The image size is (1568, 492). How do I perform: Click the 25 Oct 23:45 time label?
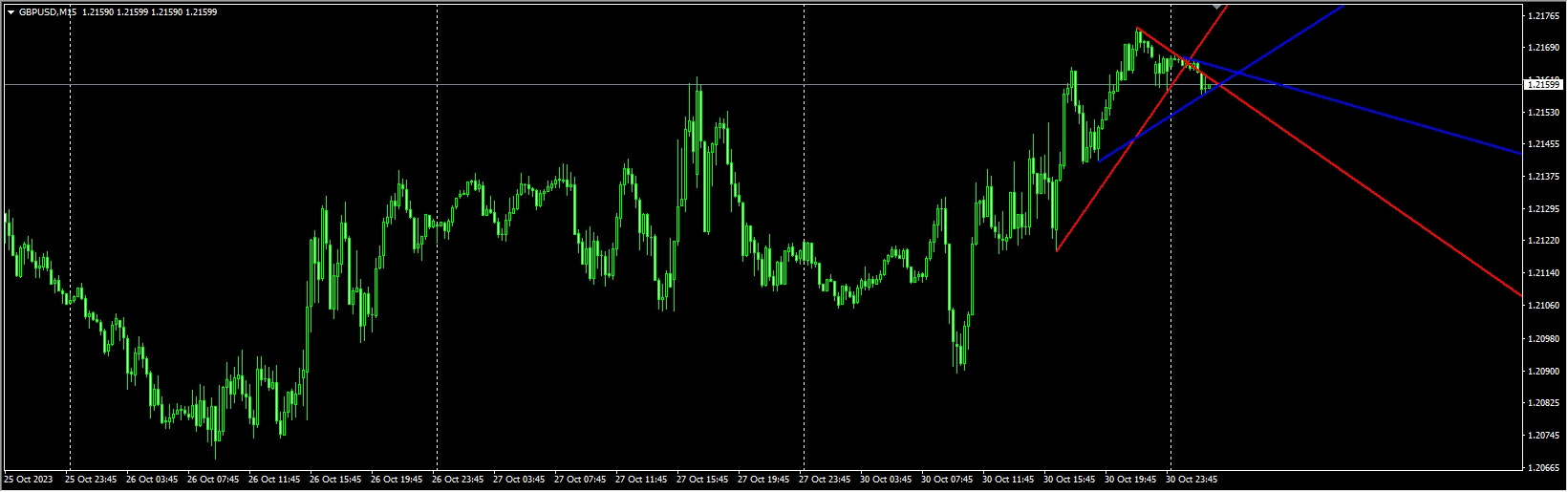[x=91, y=480]
